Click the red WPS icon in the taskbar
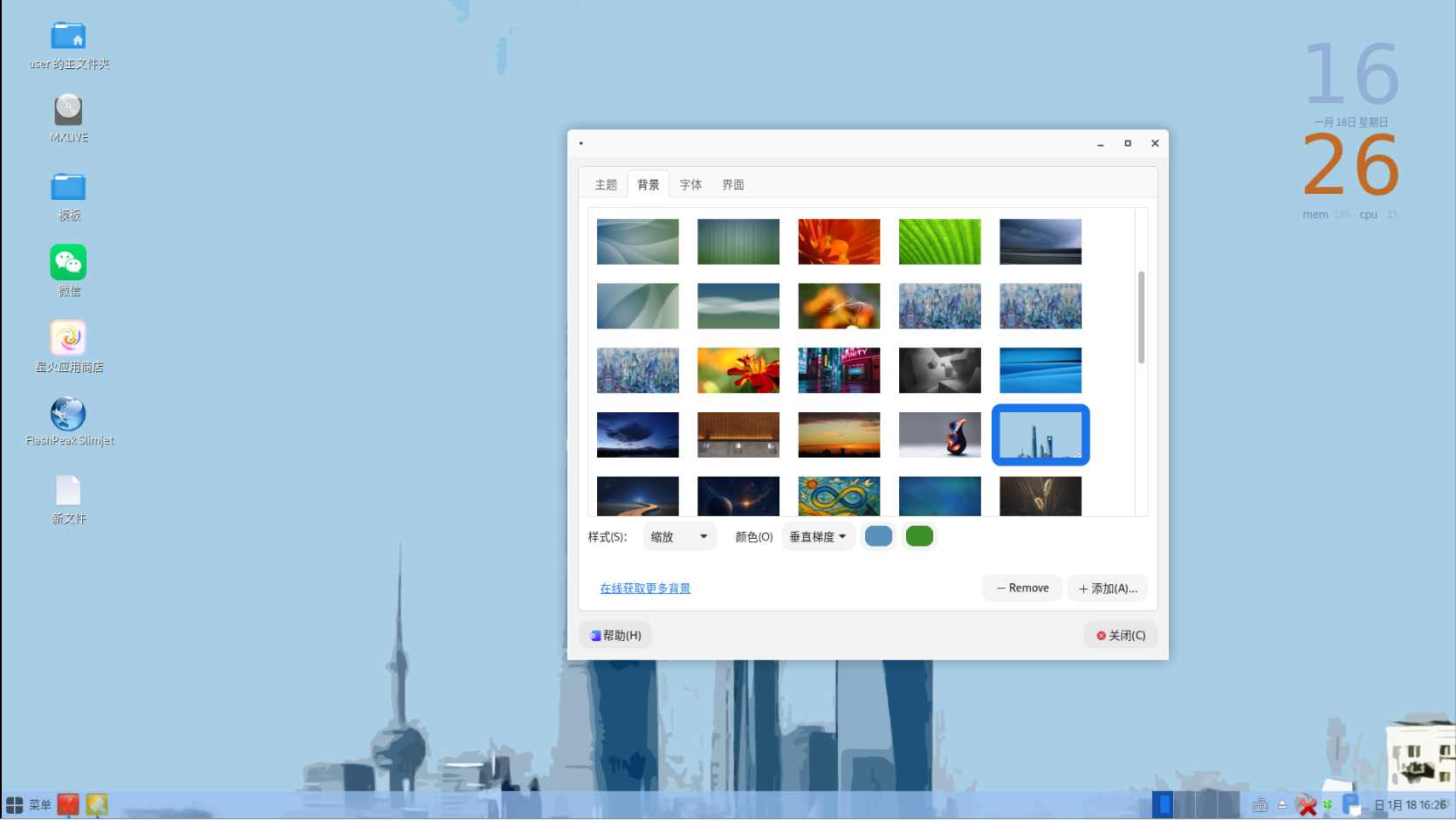 [68, 804]
